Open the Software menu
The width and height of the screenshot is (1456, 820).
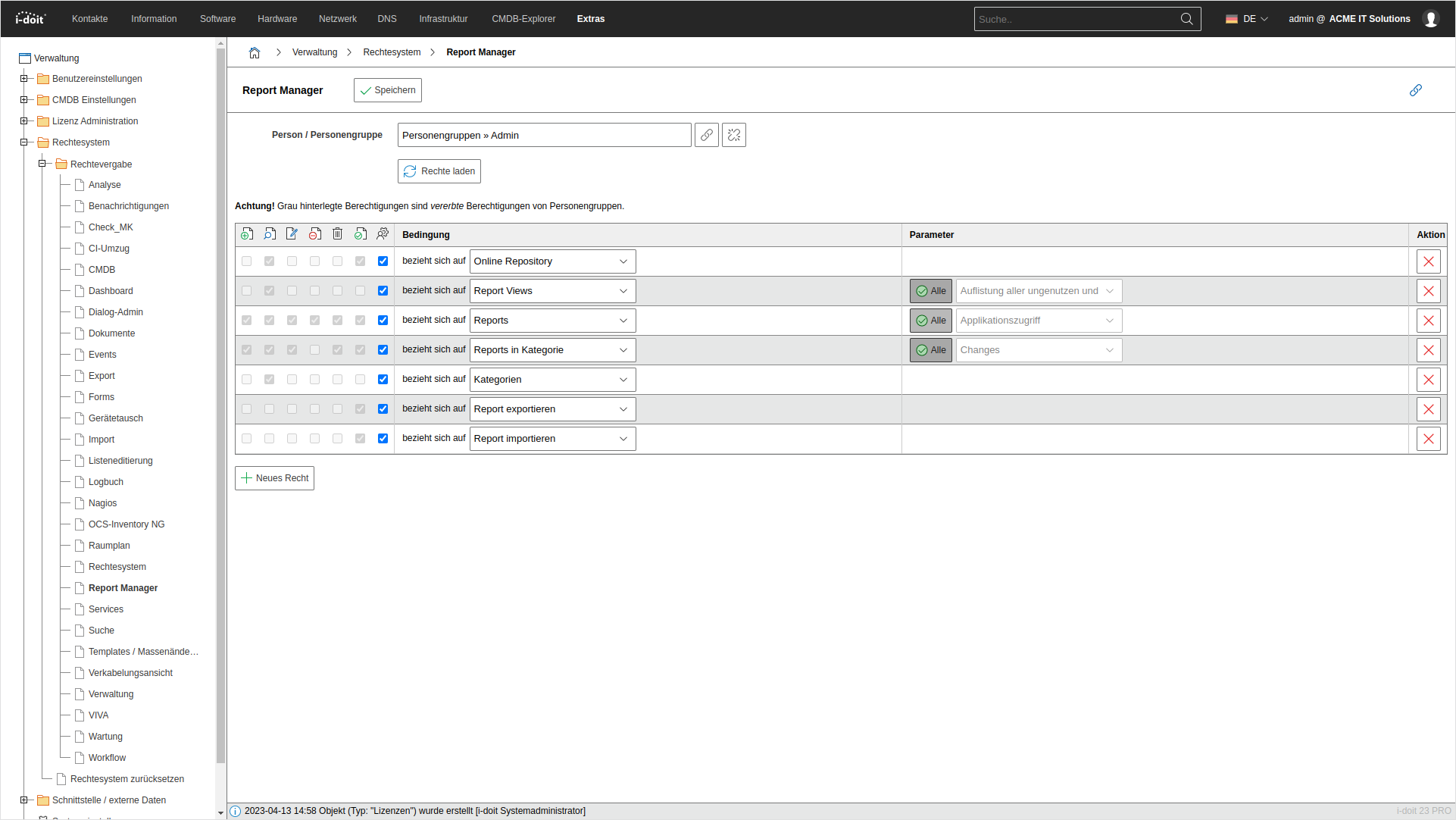click(x=217, y=19)
